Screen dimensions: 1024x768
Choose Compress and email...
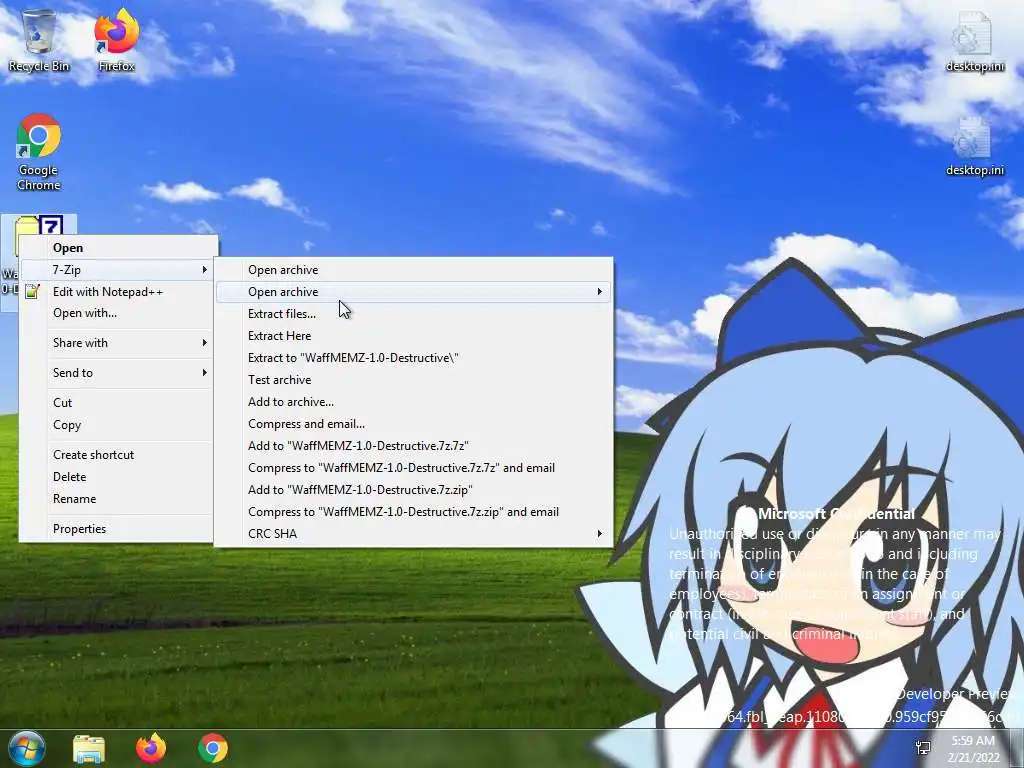coord(413,424)
